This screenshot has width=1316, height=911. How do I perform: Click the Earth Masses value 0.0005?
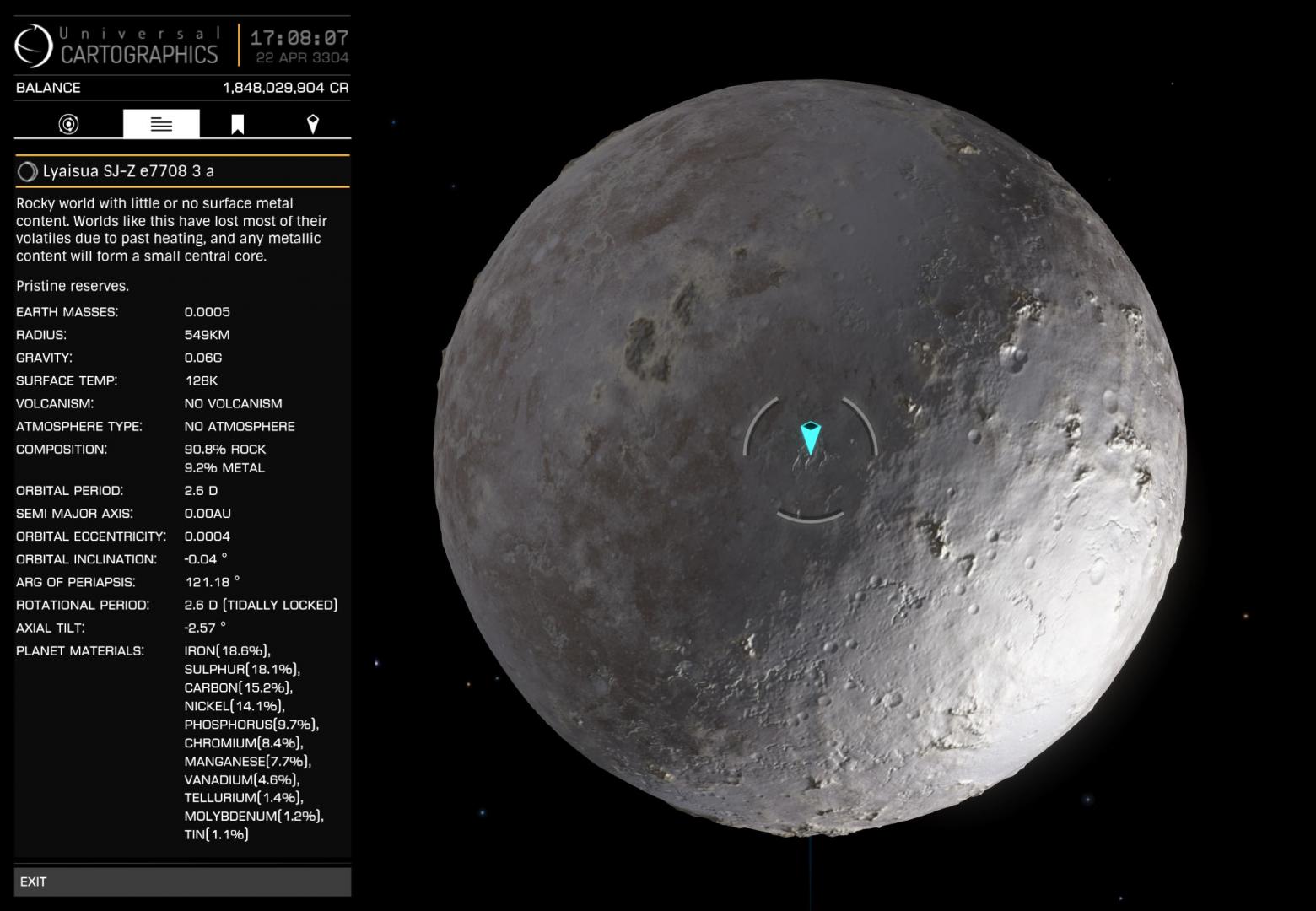[x=208, y=312]
